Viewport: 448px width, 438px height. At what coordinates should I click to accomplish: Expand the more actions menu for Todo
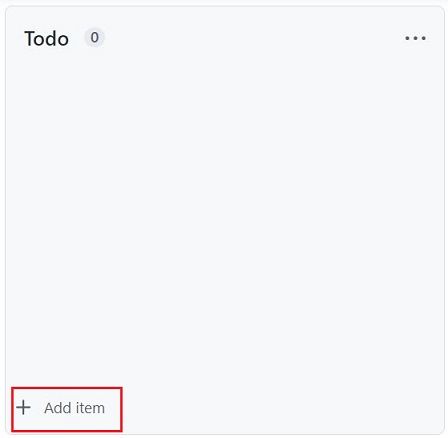tap(415, 38)
